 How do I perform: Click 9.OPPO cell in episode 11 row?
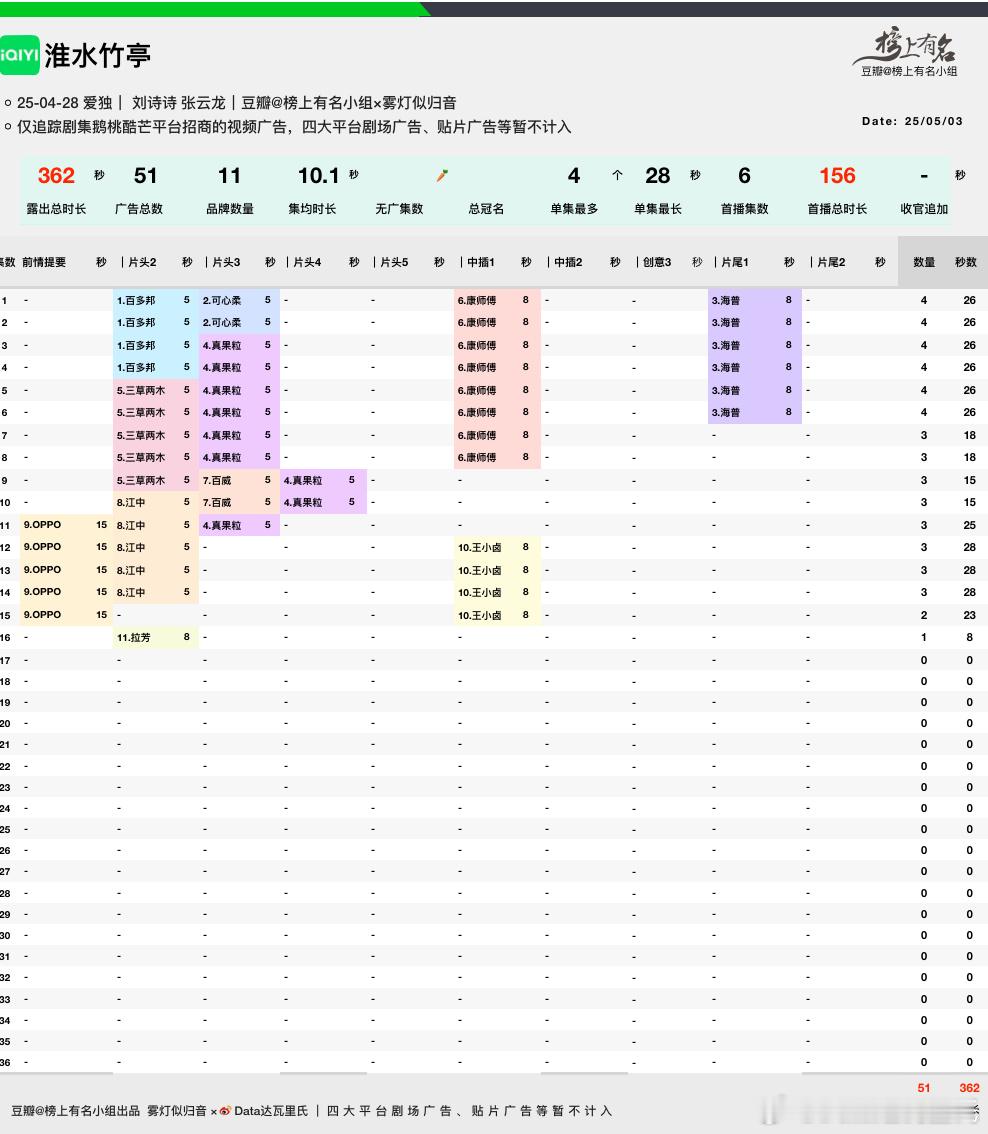coord(43,525)
